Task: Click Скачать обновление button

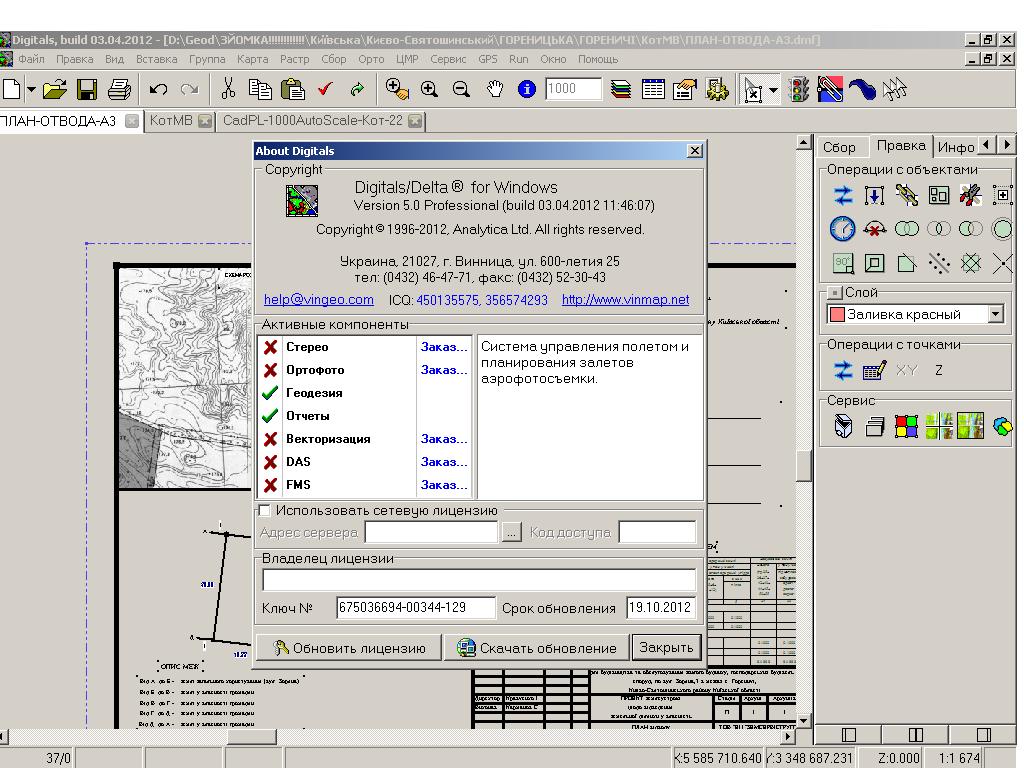Action: 537,648
